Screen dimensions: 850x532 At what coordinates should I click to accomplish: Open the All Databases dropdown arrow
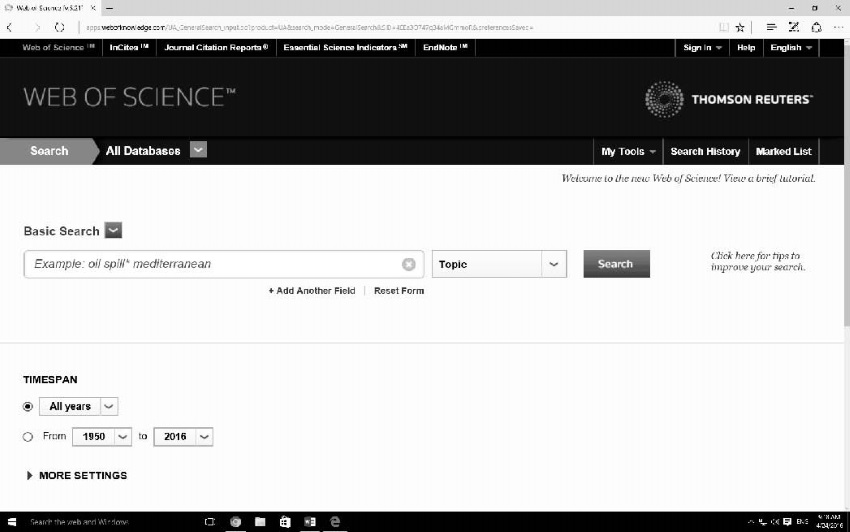[x=198, y=150]
